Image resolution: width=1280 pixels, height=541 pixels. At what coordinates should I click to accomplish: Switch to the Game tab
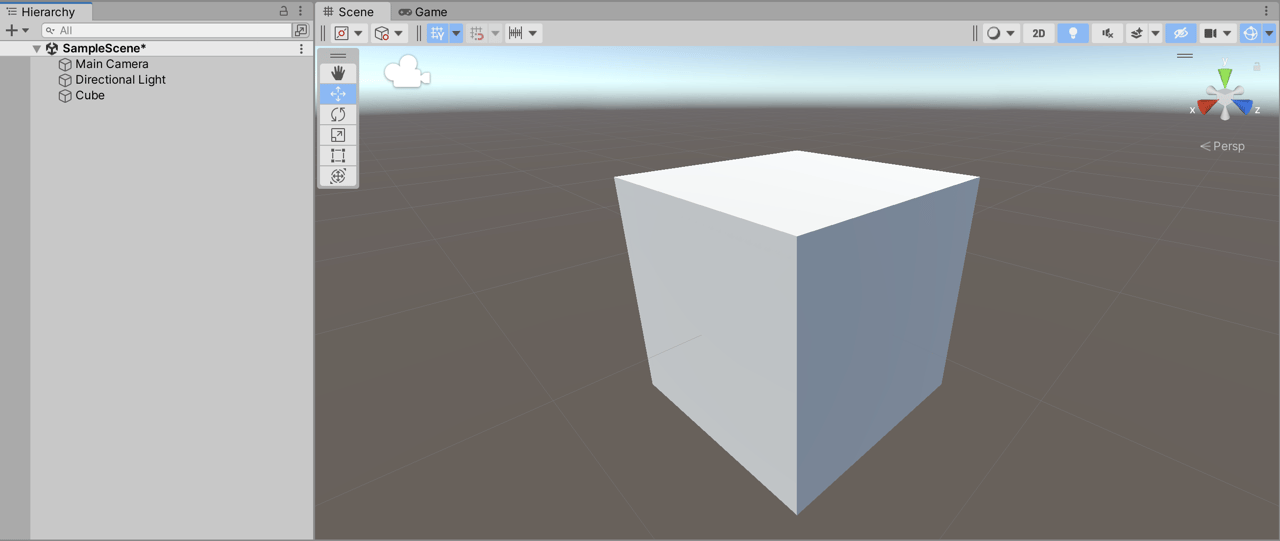(424, 12)
